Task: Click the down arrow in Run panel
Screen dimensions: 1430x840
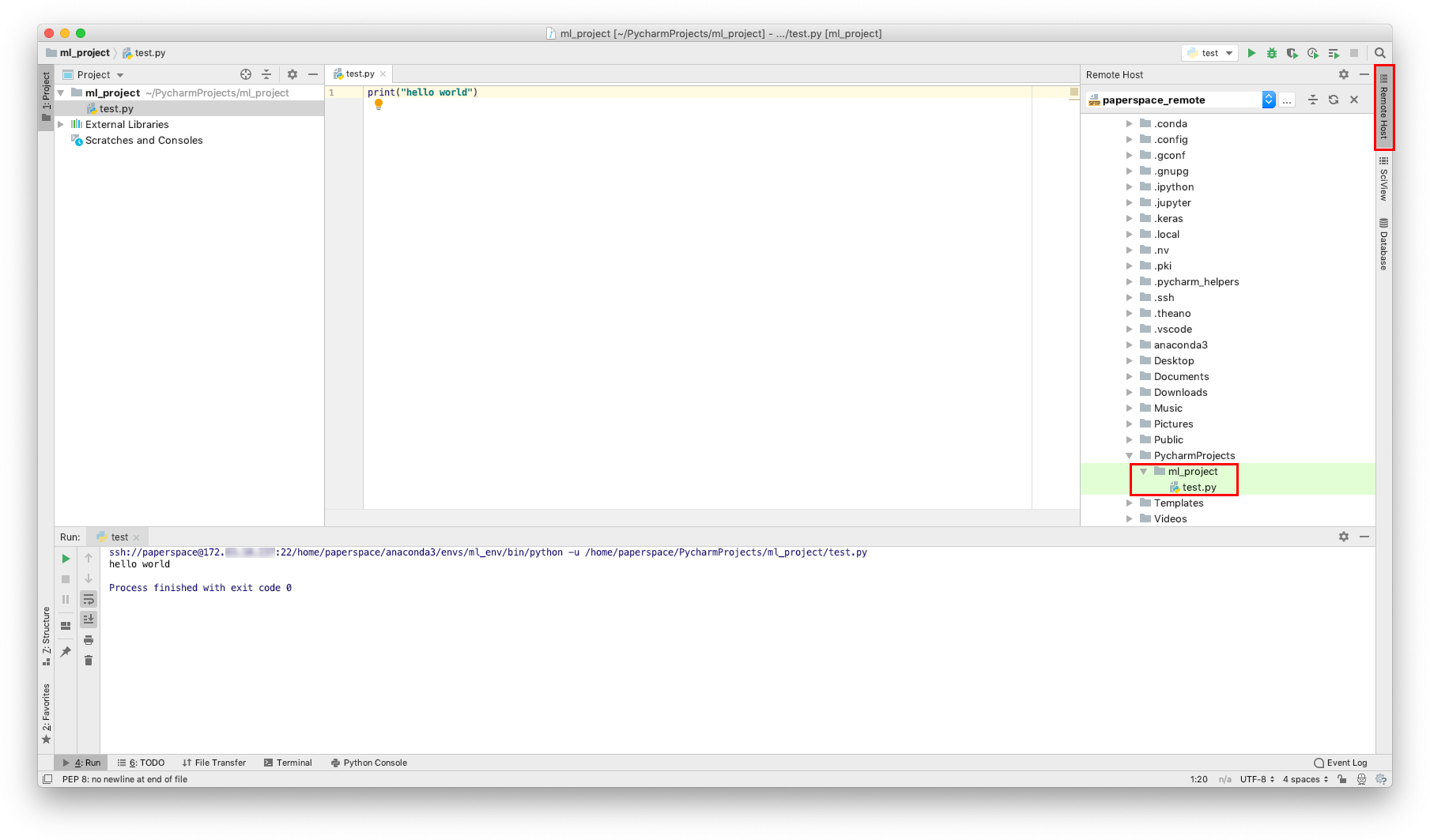Action: point(89,579)
